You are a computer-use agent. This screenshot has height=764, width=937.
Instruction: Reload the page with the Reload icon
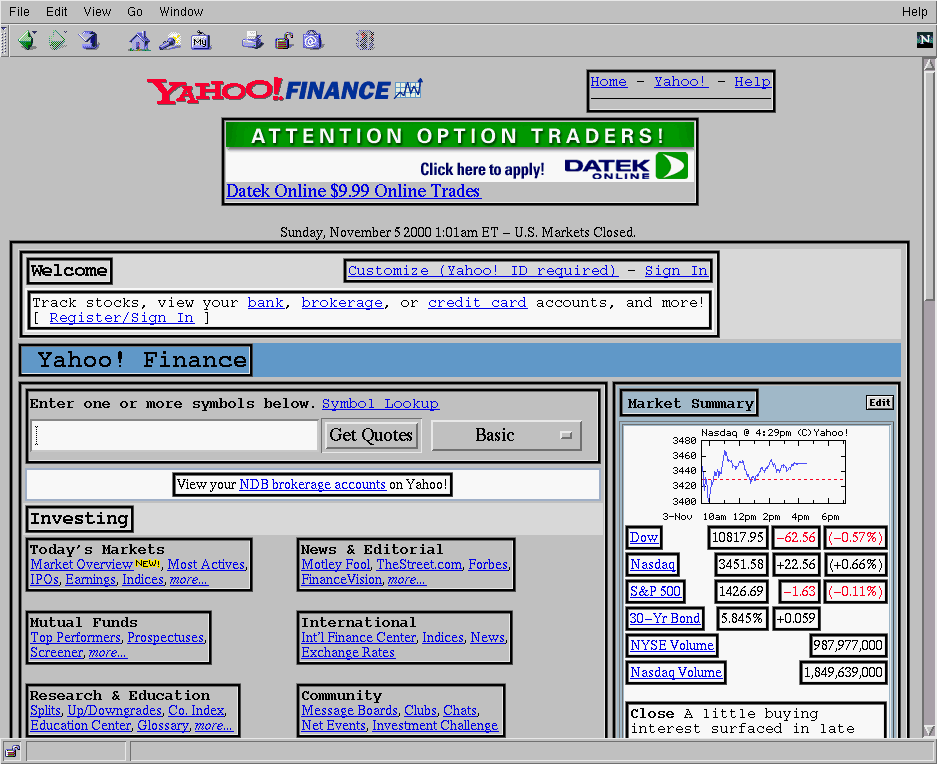(89, 41)
